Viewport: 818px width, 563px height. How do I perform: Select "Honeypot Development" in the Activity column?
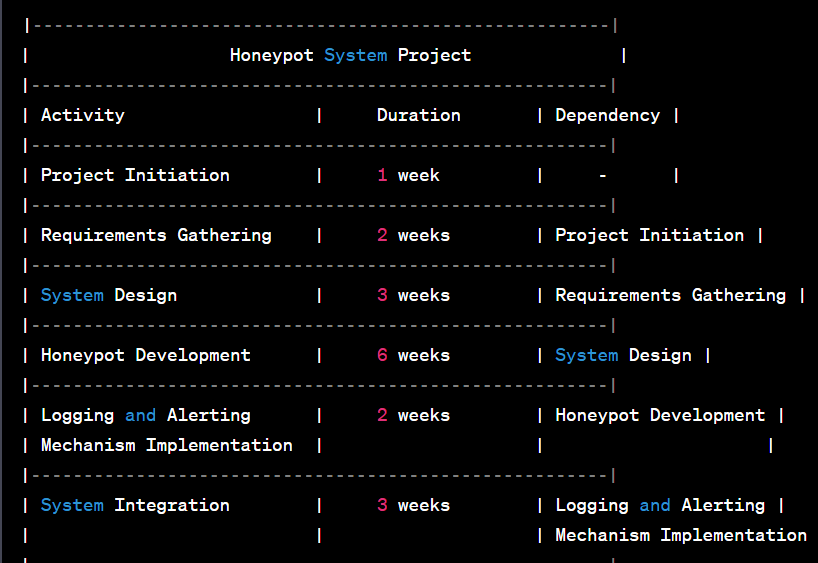[146, 355]
